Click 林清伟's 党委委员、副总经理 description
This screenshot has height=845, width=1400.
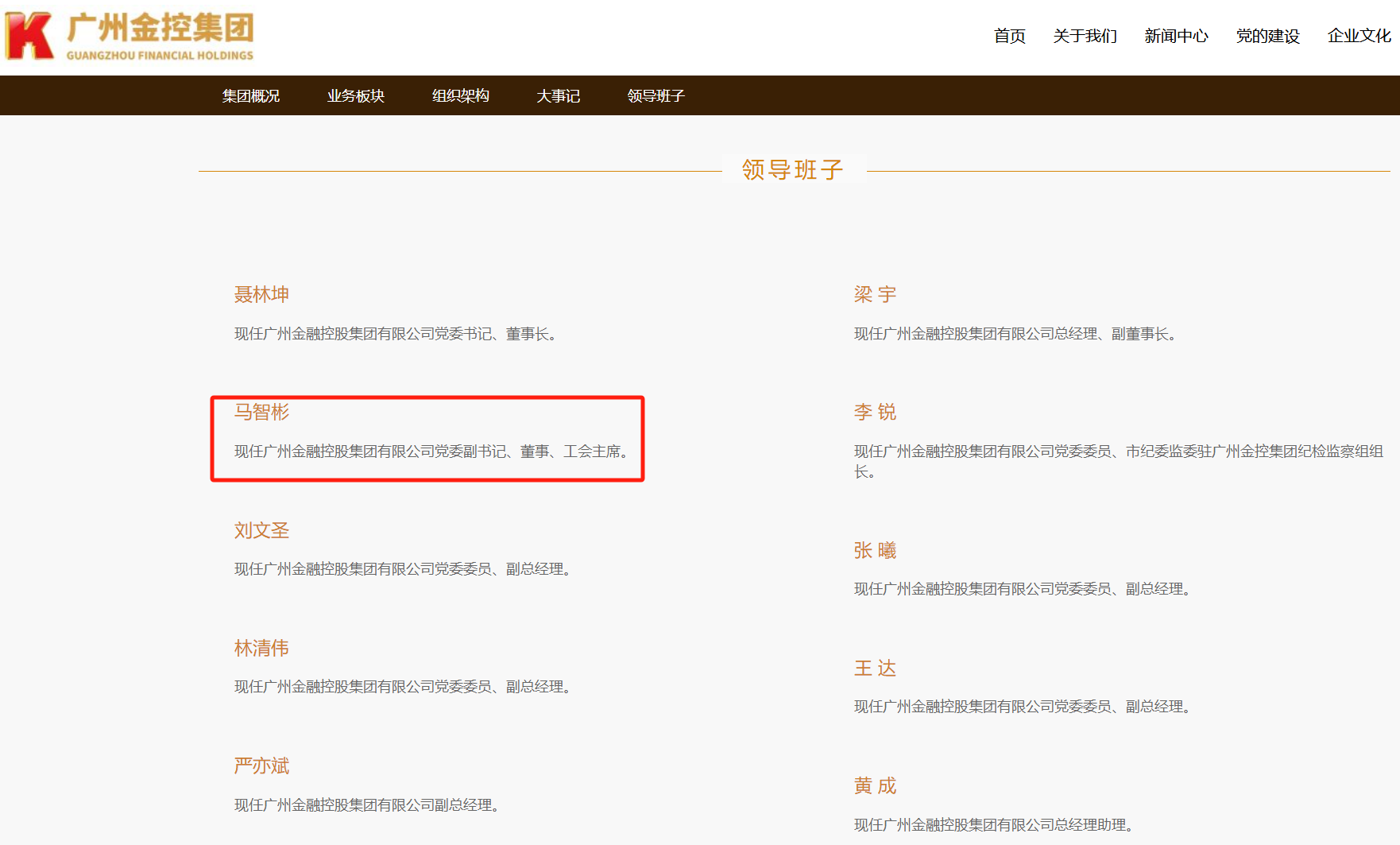tap(403, 687)
